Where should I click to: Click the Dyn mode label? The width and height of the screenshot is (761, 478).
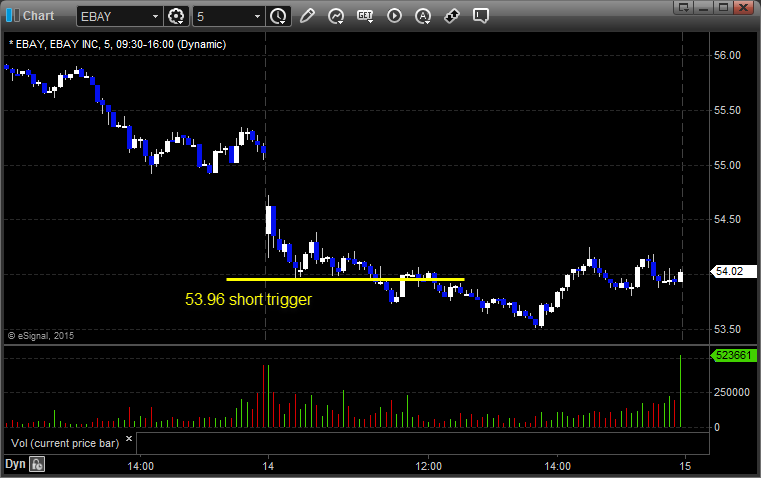[x=15, y=464]
